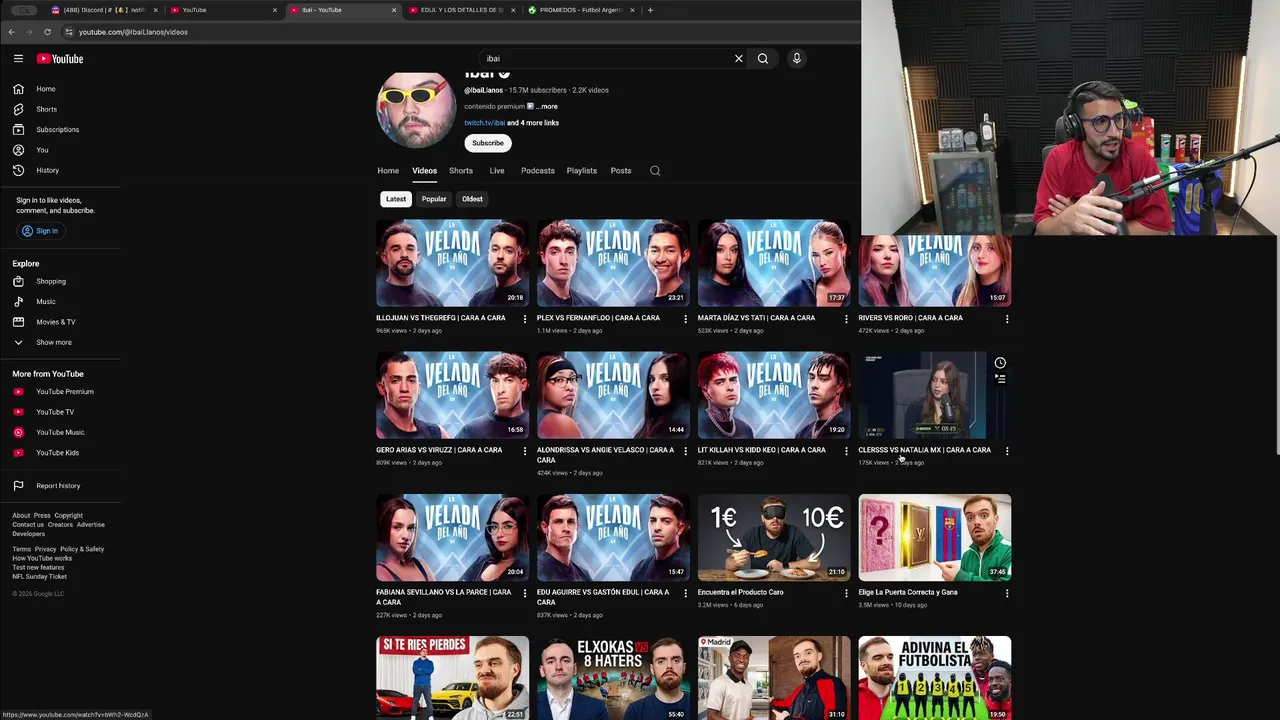1280x720 pixels.
Task: Select the Popular filter chip
Action: [434, 199]
